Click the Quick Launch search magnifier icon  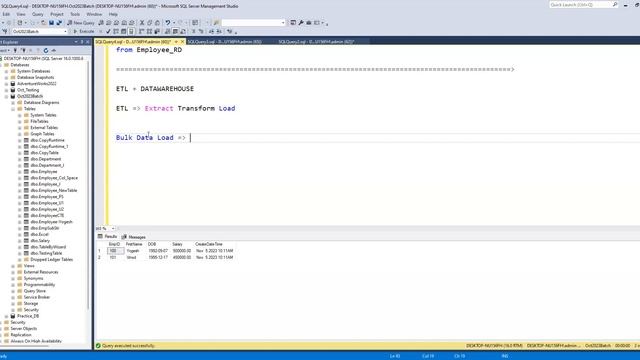[x=615, y=4]
